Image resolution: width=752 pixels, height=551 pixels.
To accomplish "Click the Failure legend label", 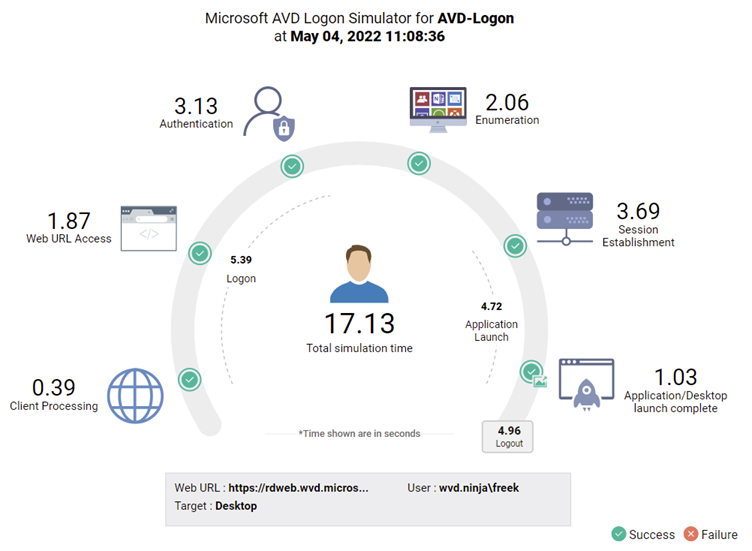I will (719, 534).
